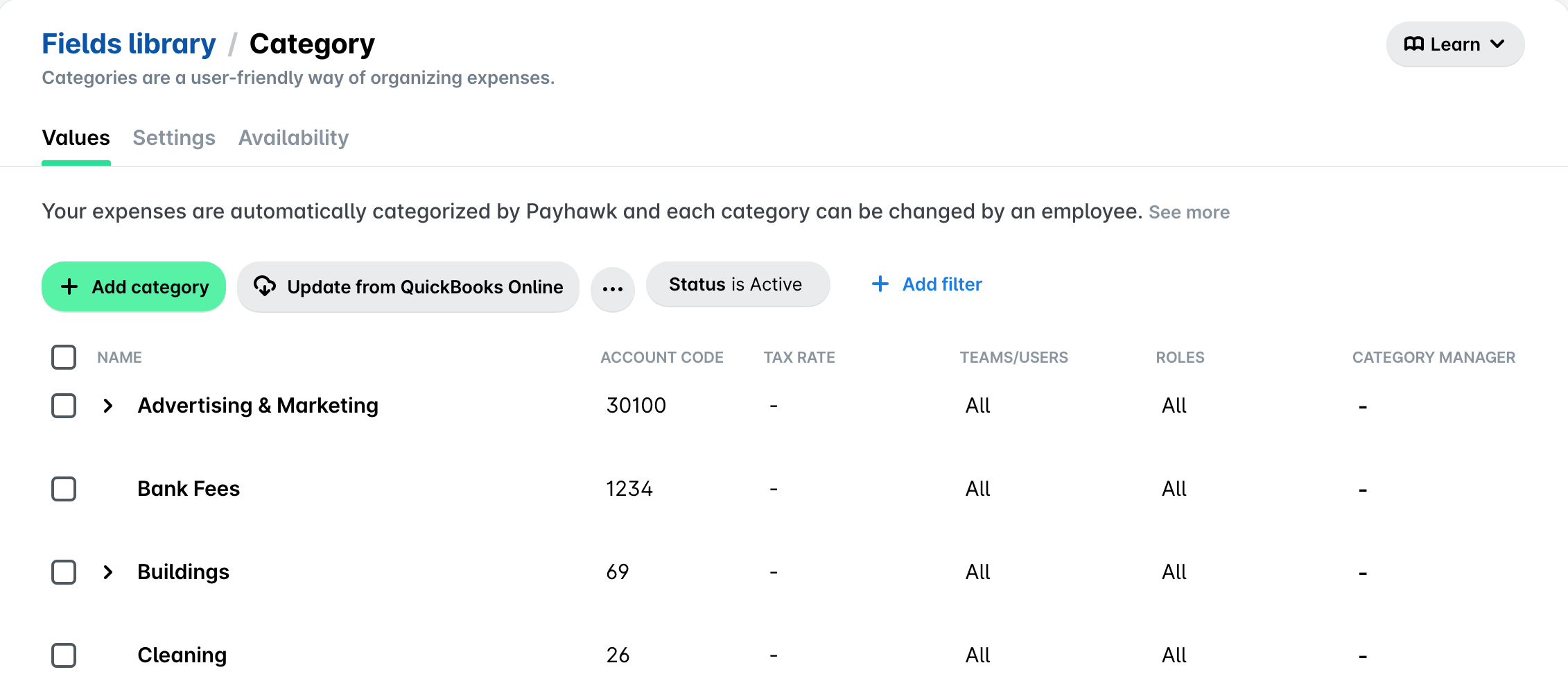Image resolution: width=1568 pixels, height=697 pixels.
Task: Click the CATEGORY MANAGER column header
Action: (x=1434, y=358)
